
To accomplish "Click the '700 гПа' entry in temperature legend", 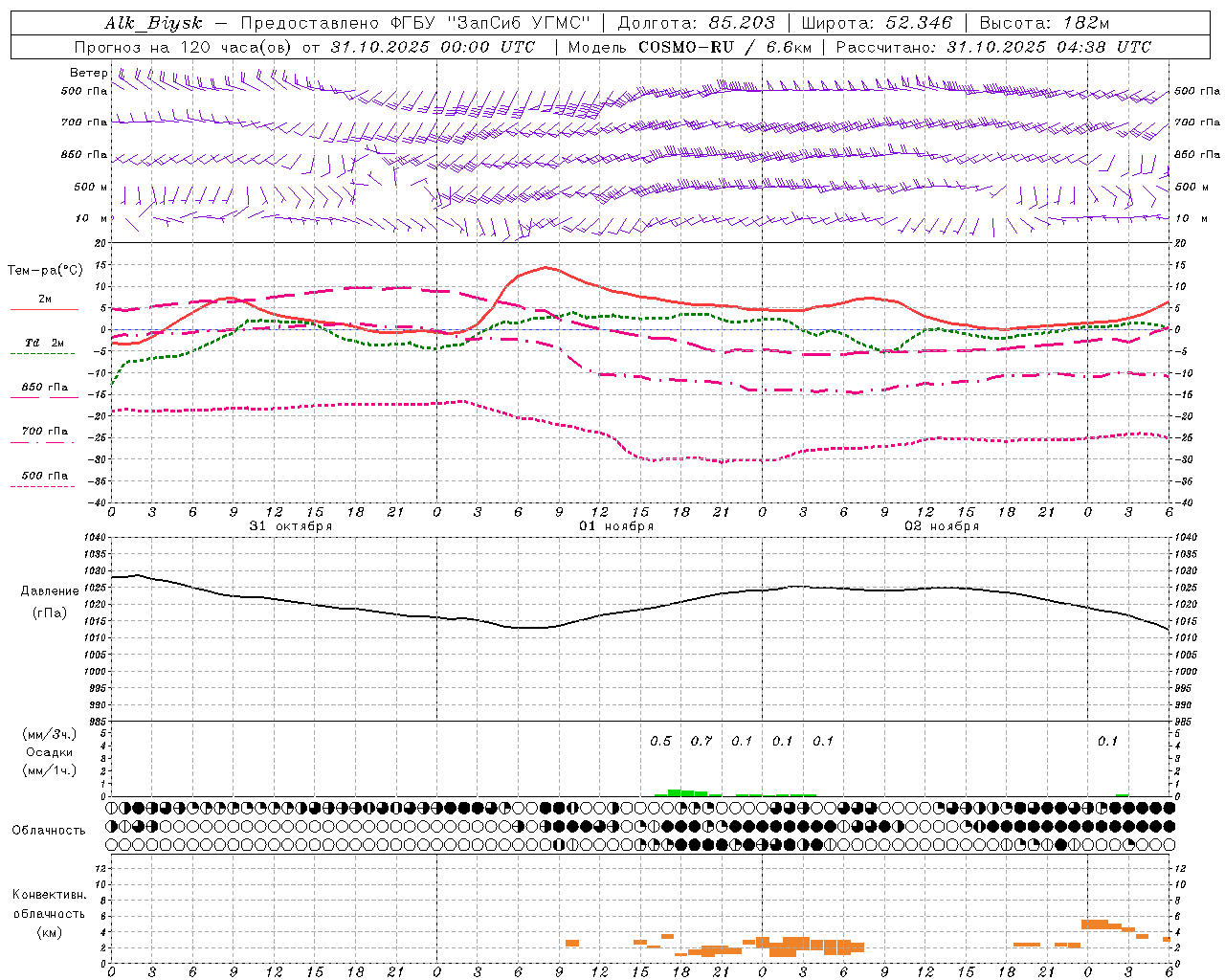I will click(x=45, y=432).
